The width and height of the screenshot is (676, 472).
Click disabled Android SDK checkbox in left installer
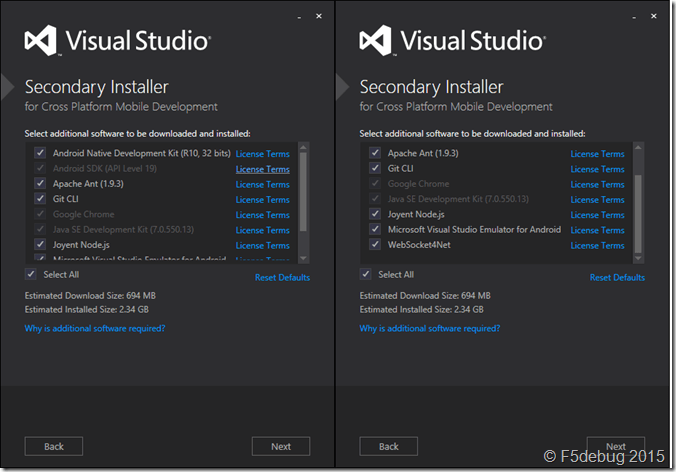(x=40, y=168)
